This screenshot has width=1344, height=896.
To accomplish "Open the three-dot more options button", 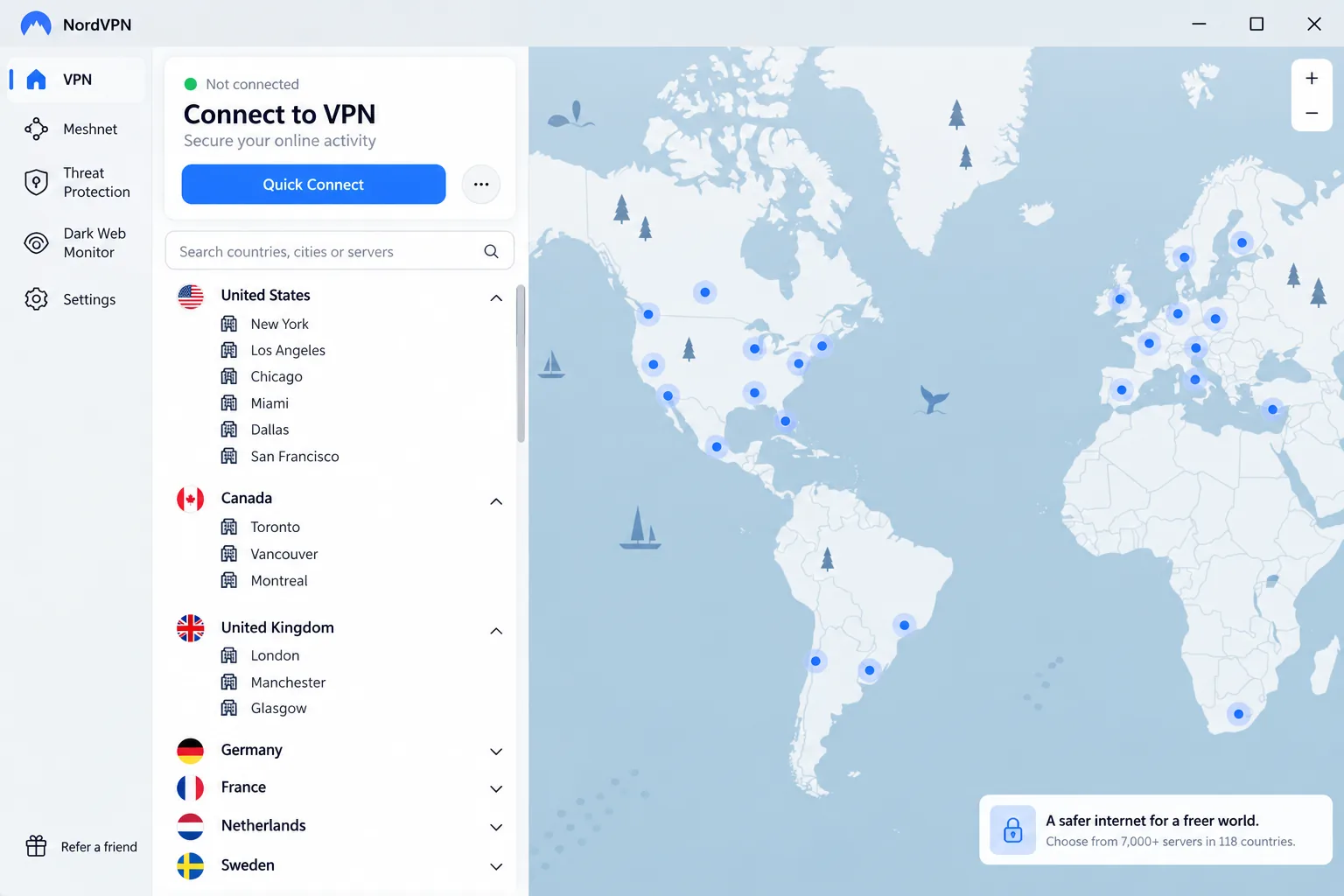I will [481, 185].
